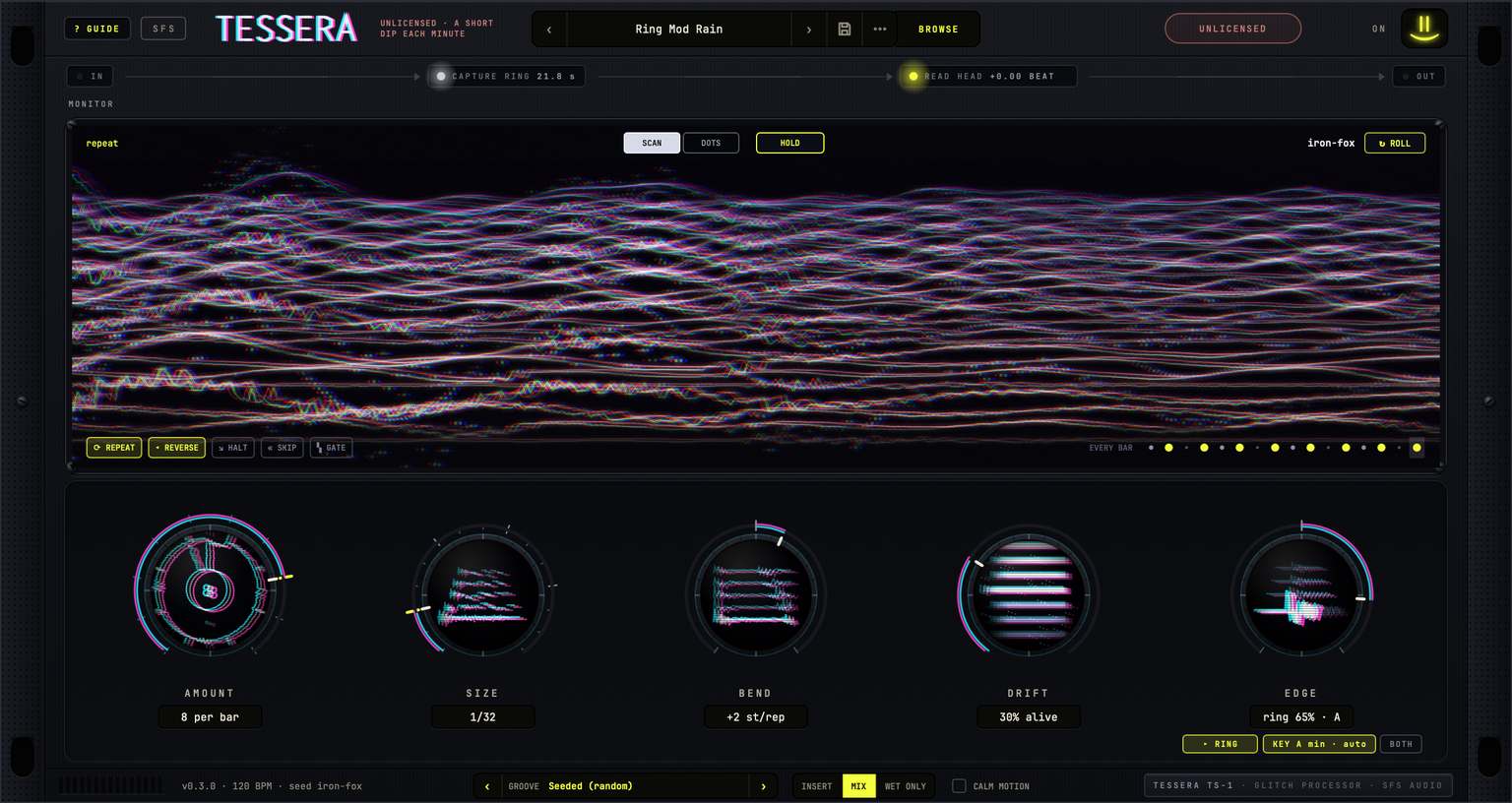
Task: Open the three-dots preset options menu
Action: 880,30
